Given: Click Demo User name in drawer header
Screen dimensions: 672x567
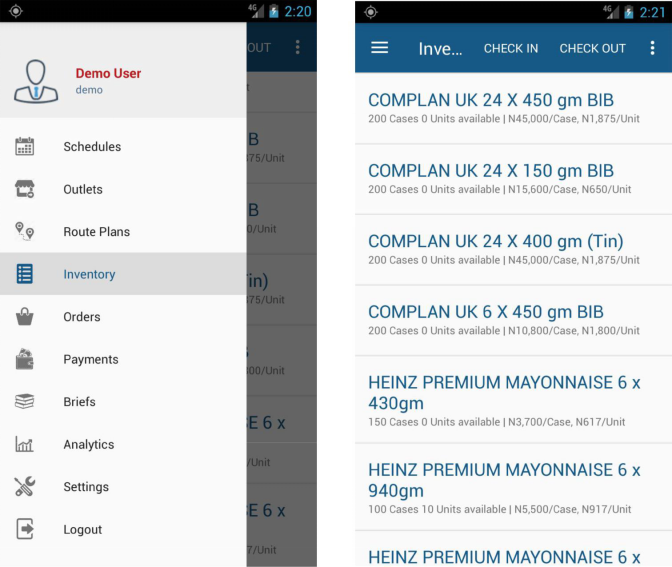Looking at the screenshot, I should click(x=108, y=73).
